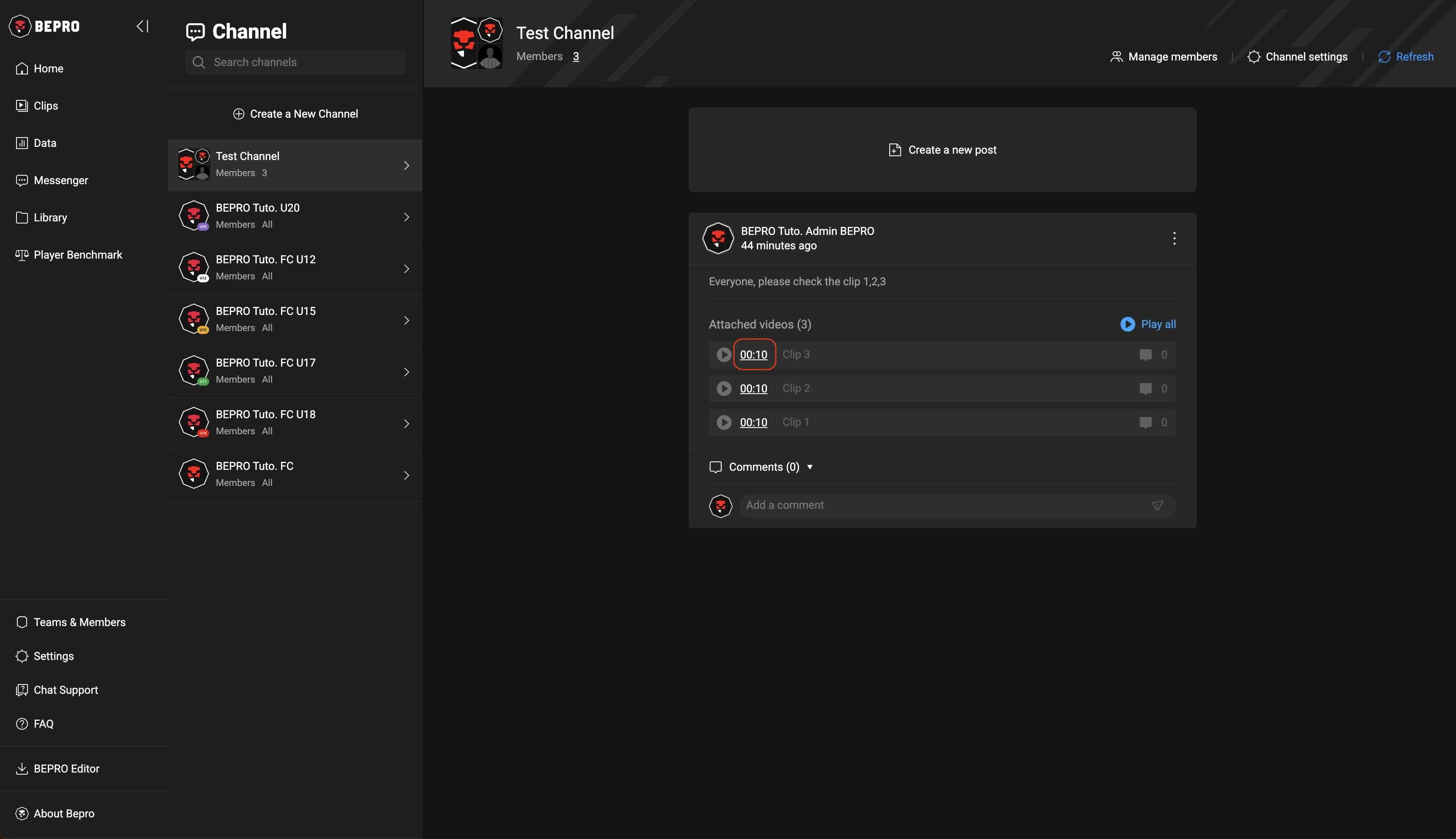Open Messenger from the sidebar menu
The width and height of the screenshot is (1456, 839).
tap(61, 180)
